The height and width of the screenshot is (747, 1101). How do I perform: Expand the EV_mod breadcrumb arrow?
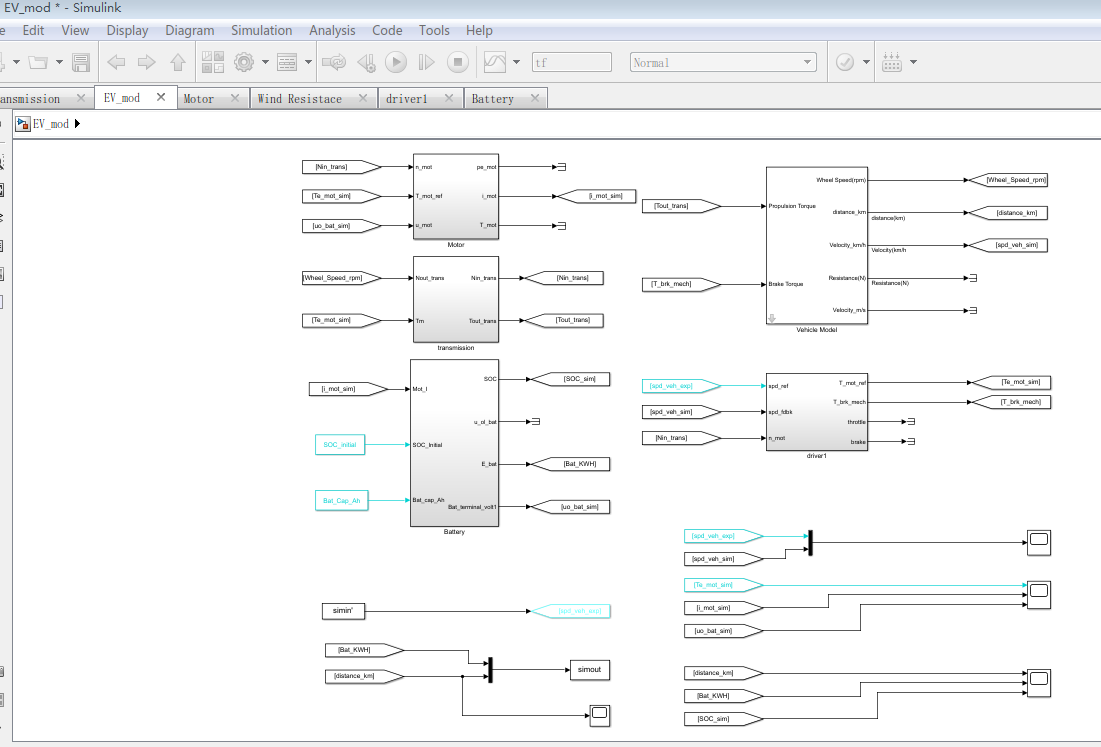click(x=77, y=124)
